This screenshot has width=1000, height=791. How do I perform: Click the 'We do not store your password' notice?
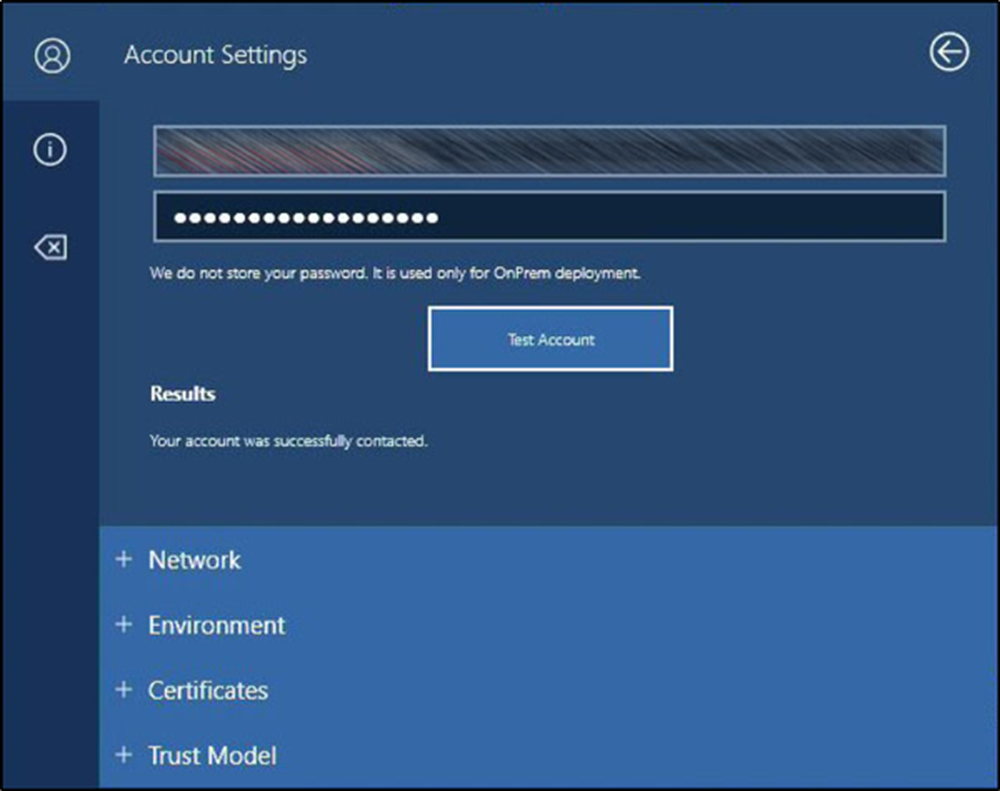[x=394, y=273]
